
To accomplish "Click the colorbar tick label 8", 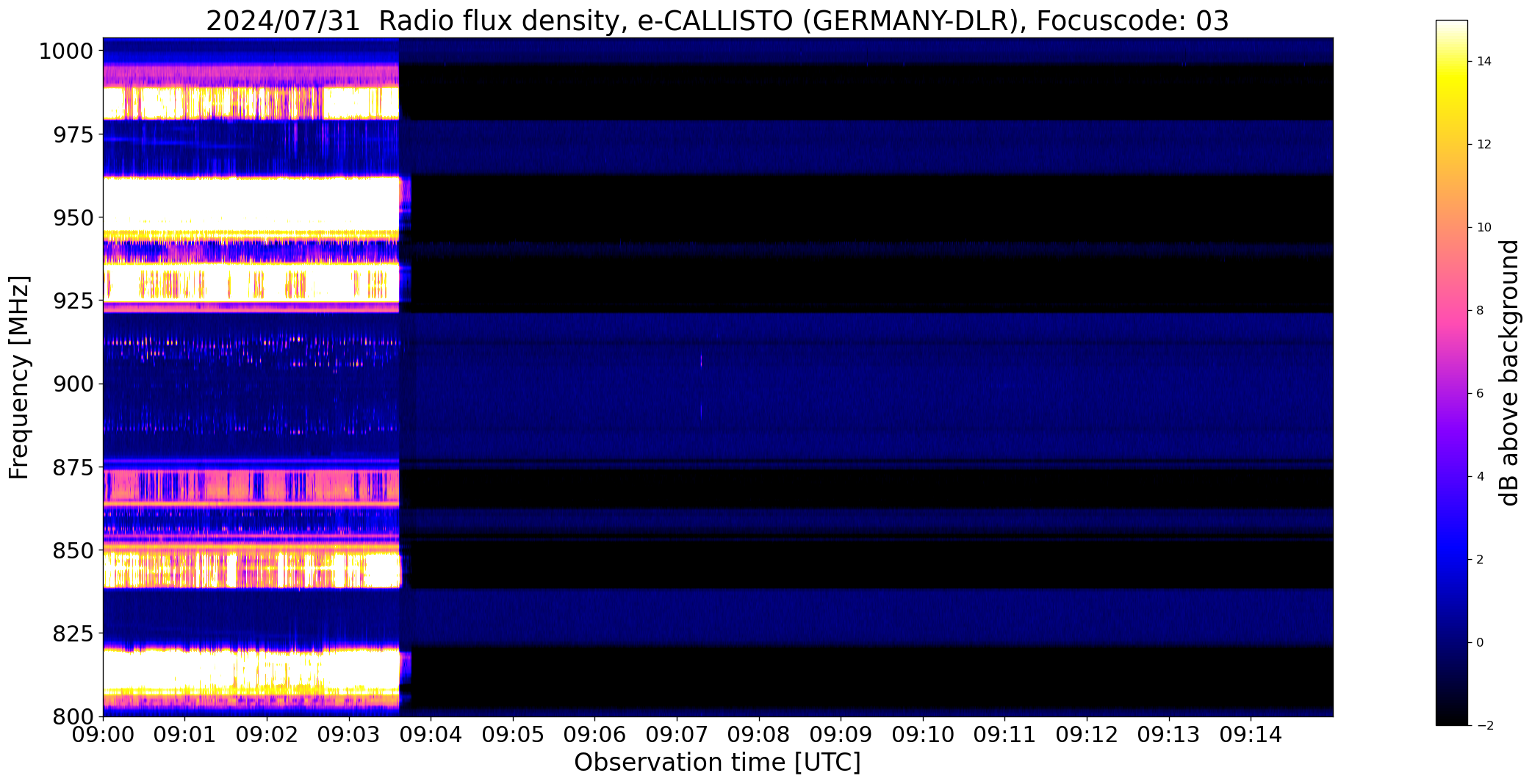I will [x=1480, y=311].
